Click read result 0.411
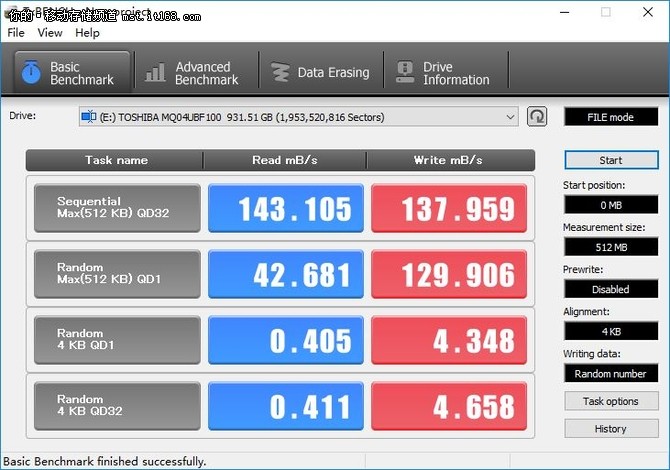This screenshot has height=470, width=670. [286, 406]
